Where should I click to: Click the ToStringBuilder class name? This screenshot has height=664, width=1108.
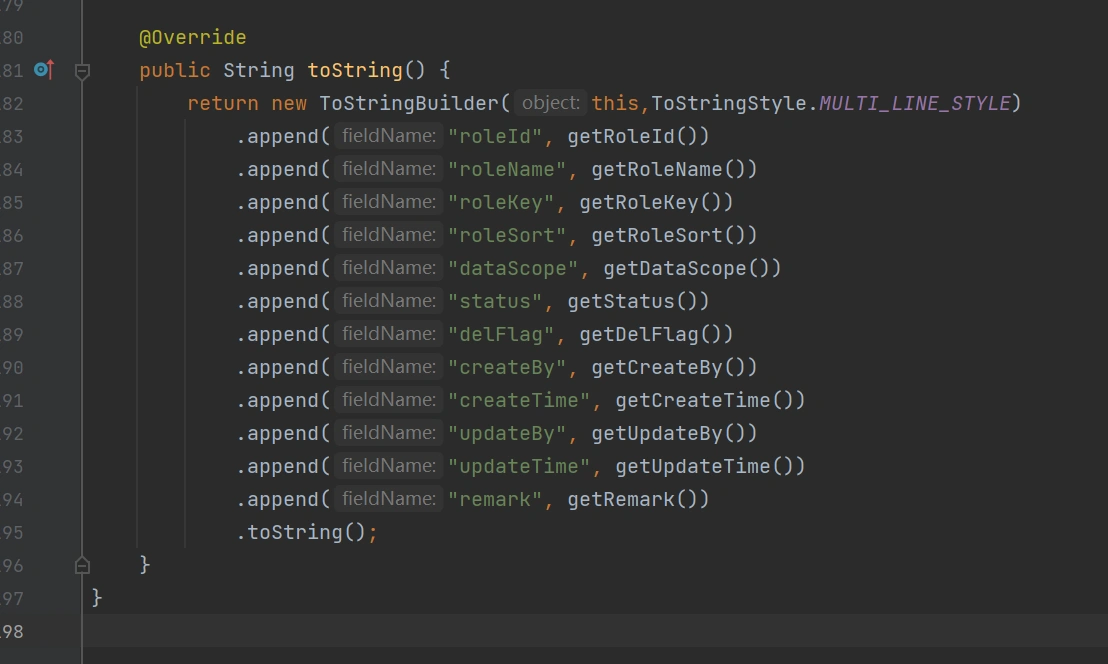click(x=408, y=103)
